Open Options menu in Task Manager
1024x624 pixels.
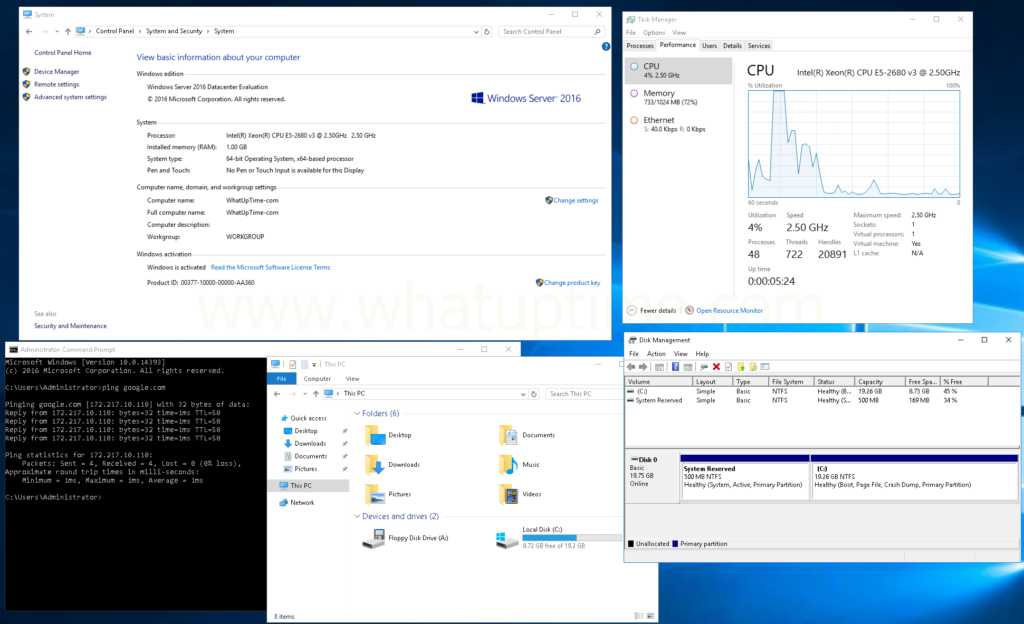[x=654, y=33]
